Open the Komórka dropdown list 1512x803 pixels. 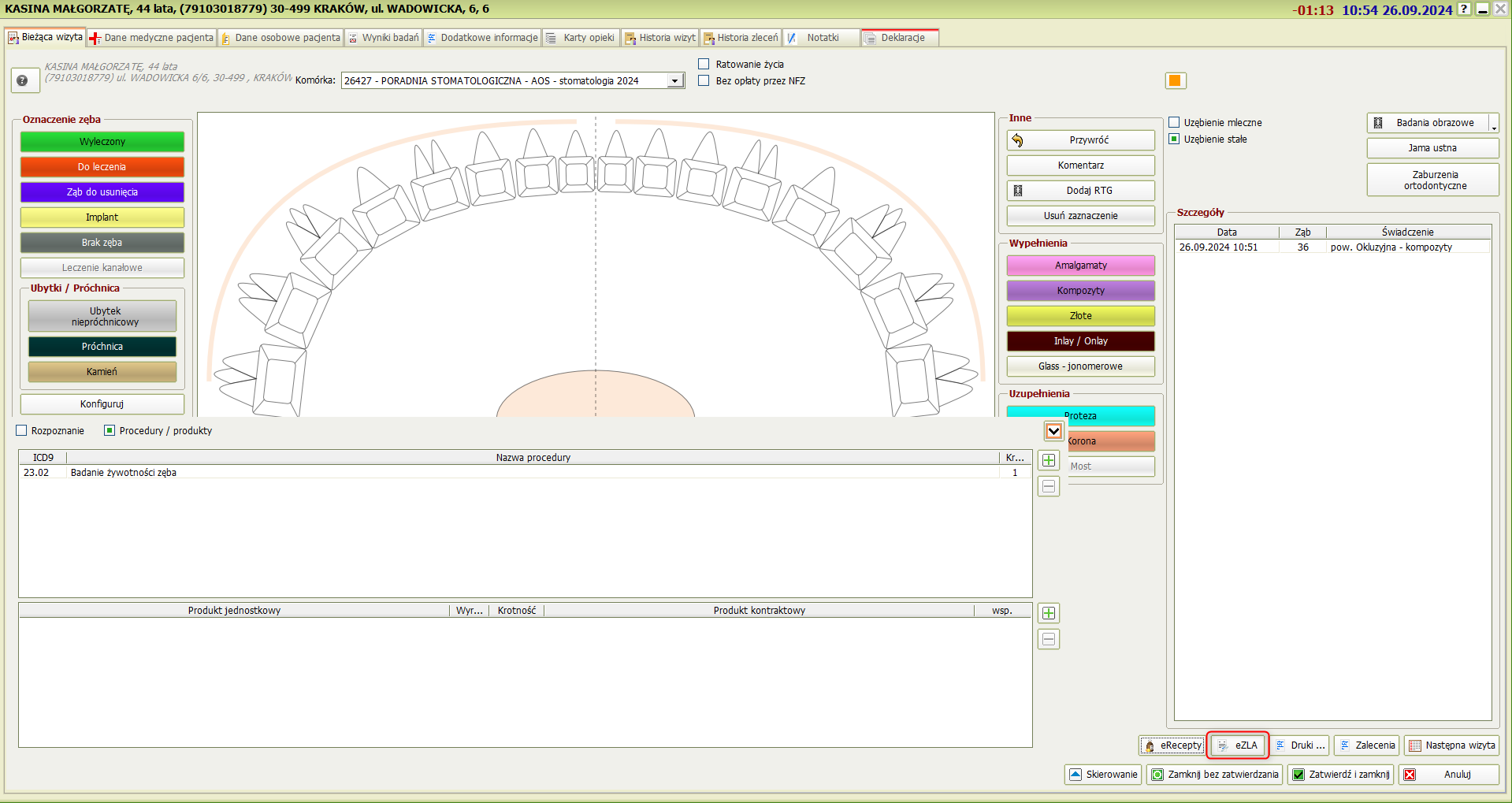click(675, 81)
